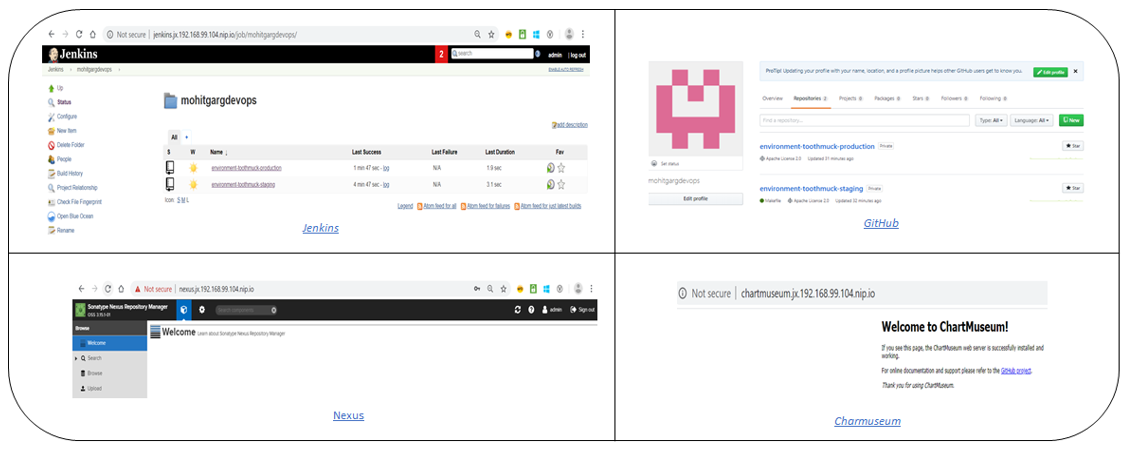This screenshot has height=449, width=1128.
Task: Click the add description link in Jenkins
Action: [571, 125]
